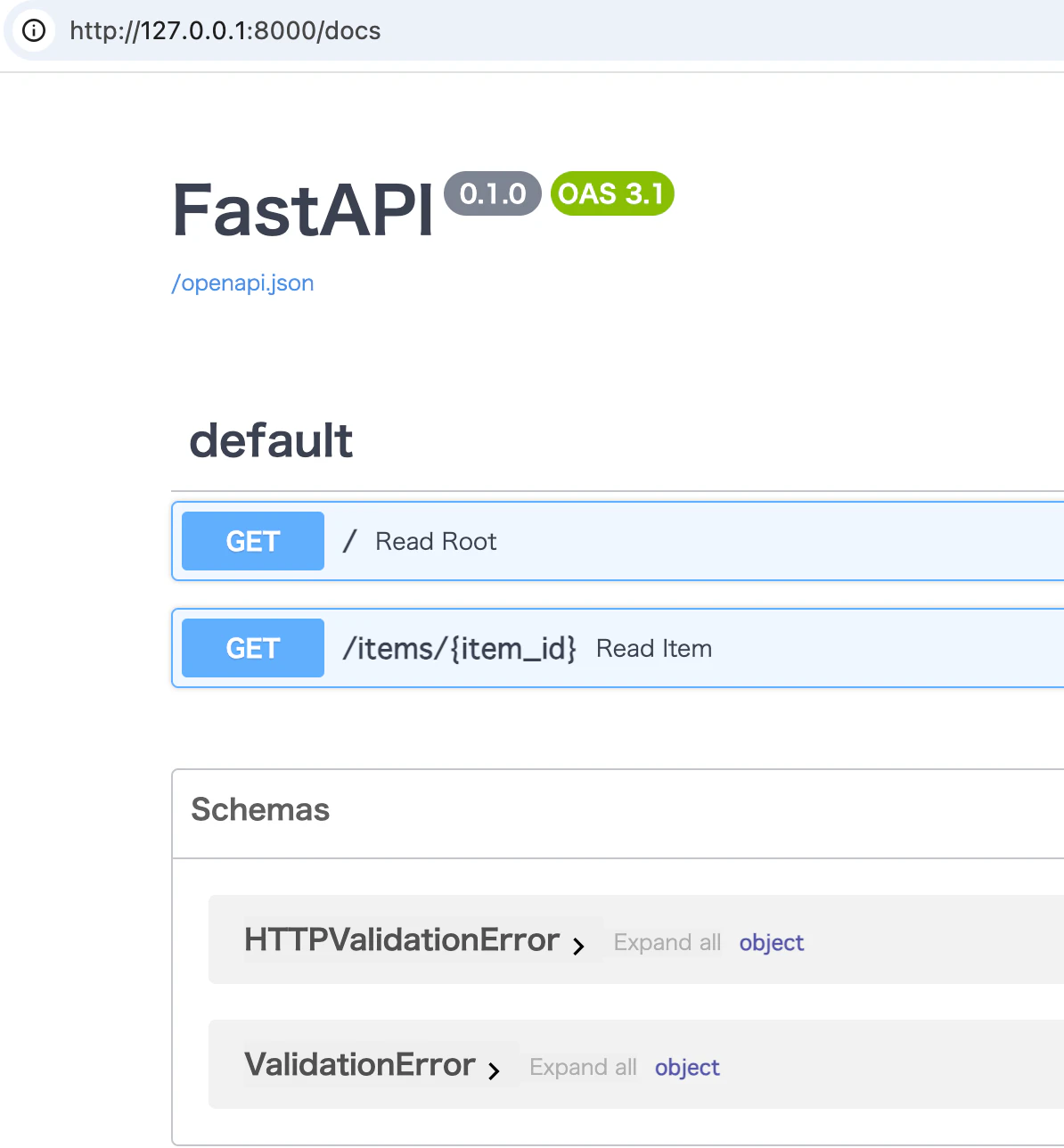Expand the HTTPValidationError schema chevron
Image resolution: width=1064 pixels, height=1148 pixels.
tap(578, 946)
